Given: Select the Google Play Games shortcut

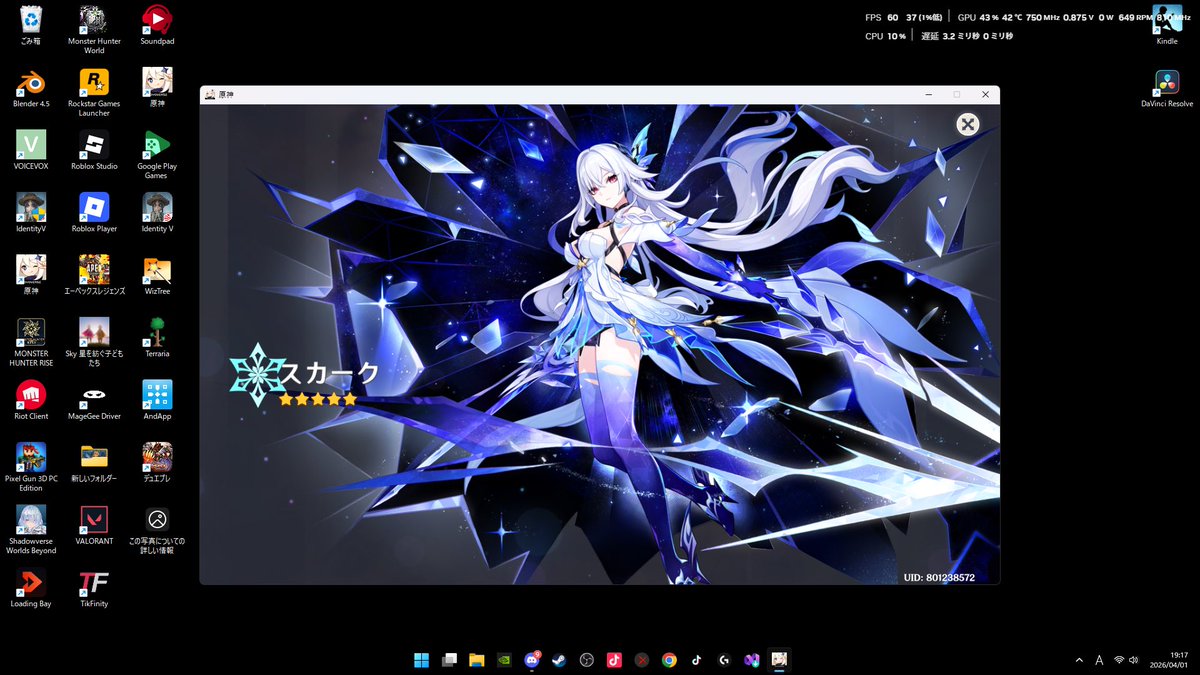Looking at the screenshot, I should point(156,155).
